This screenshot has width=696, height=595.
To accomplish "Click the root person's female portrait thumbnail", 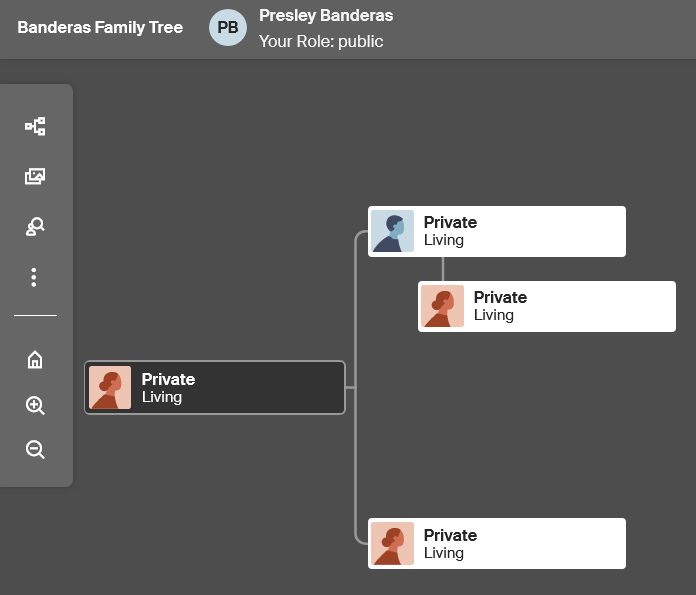I will click(x=110, y=388).
